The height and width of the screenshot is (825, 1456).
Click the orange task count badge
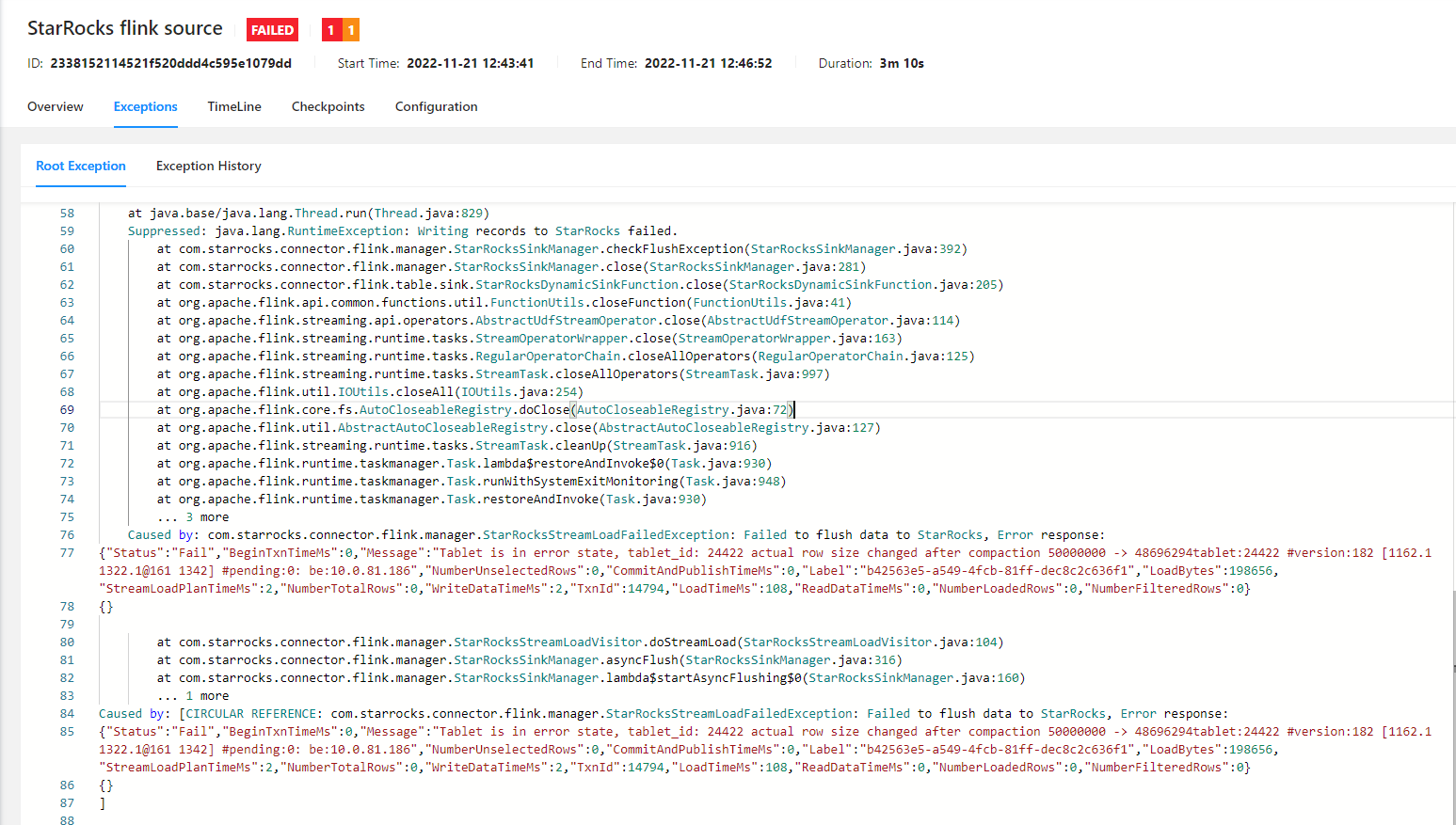tap(351, 30)
